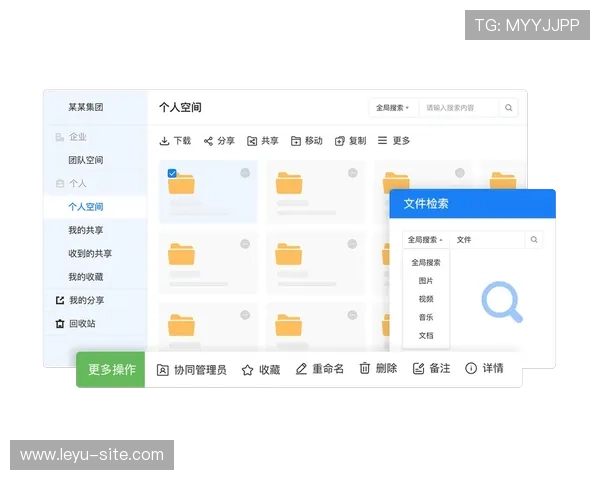Screen dimensions: 600x480
Task: Uncheck the selected first folder checkbox
Action: point(172,173)
